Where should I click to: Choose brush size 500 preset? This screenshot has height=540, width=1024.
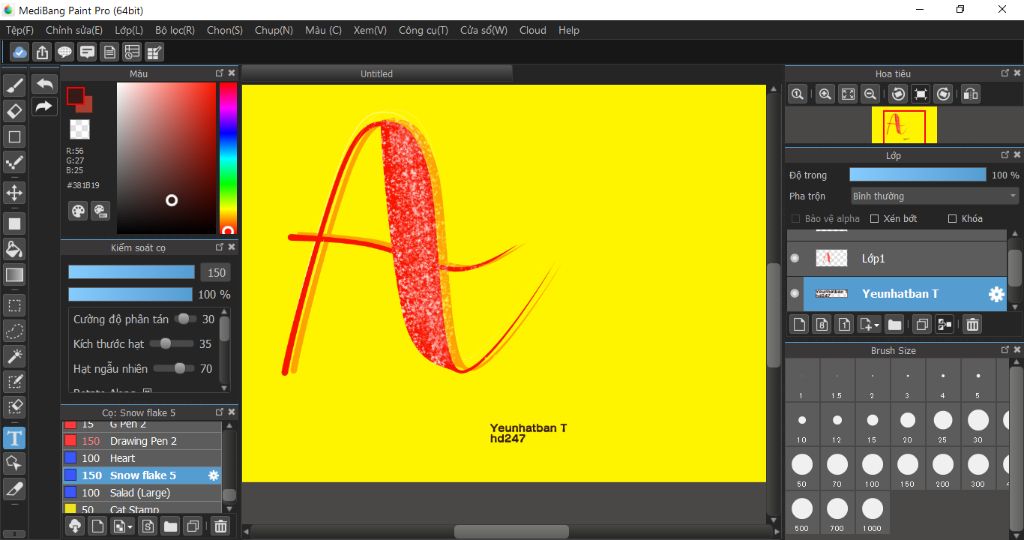coord(801,515)
